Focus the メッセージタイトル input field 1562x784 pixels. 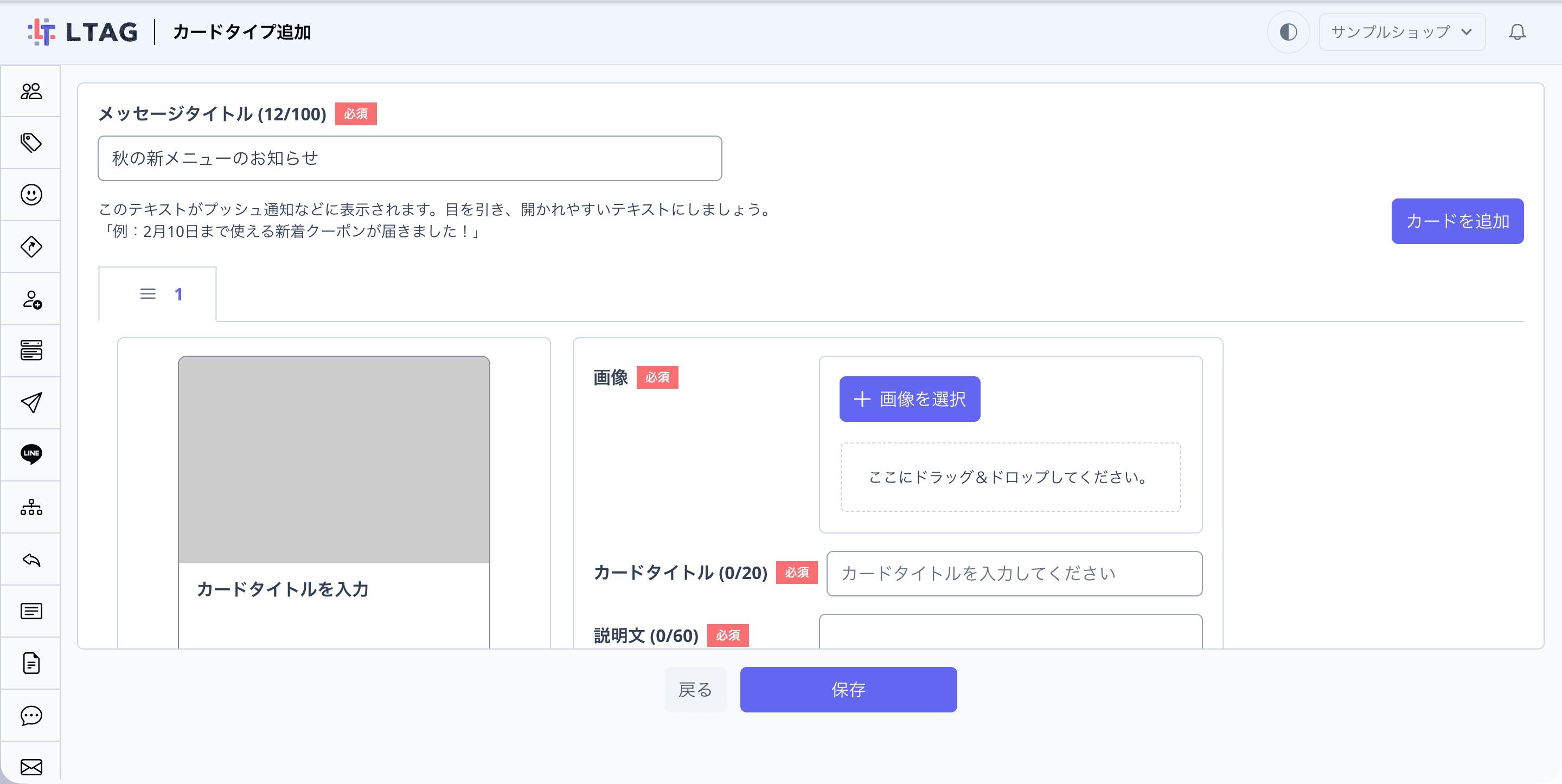pos(410,158)
